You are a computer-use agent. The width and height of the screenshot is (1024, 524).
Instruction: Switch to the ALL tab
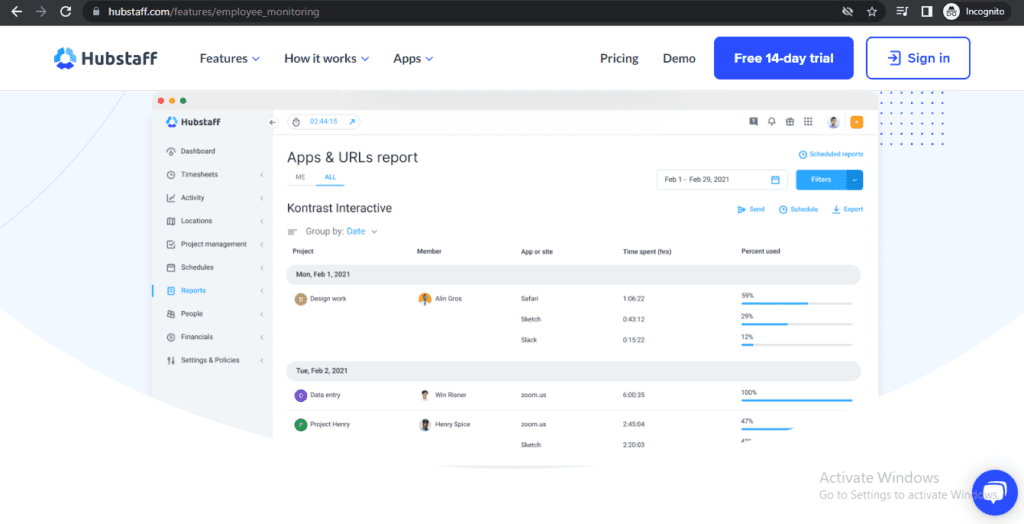click(330, 177)
